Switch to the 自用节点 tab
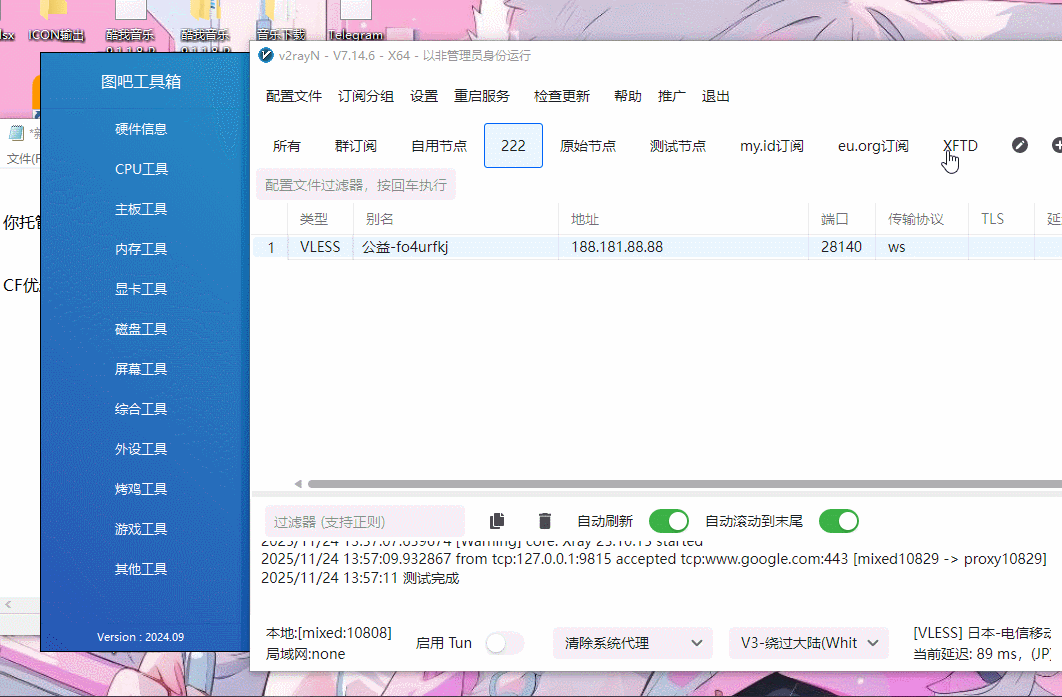The image size is (1062, 697). (x=439, y=146)
